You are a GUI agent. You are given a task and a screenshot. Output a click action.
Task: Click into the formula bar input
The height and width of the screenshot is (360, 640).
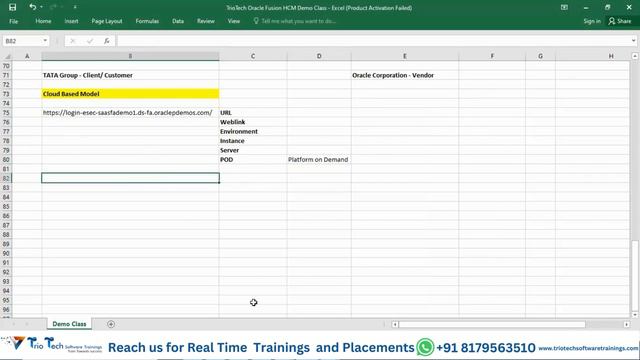(373, 41)
